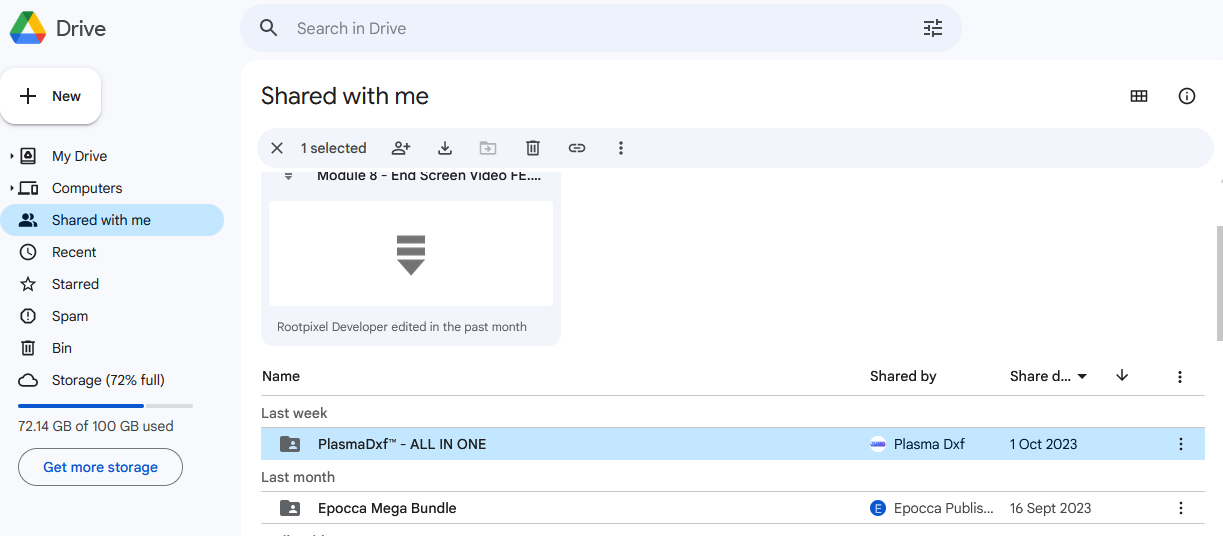1223x536 pixels.
Task: Click the New button
Action: 51,96
